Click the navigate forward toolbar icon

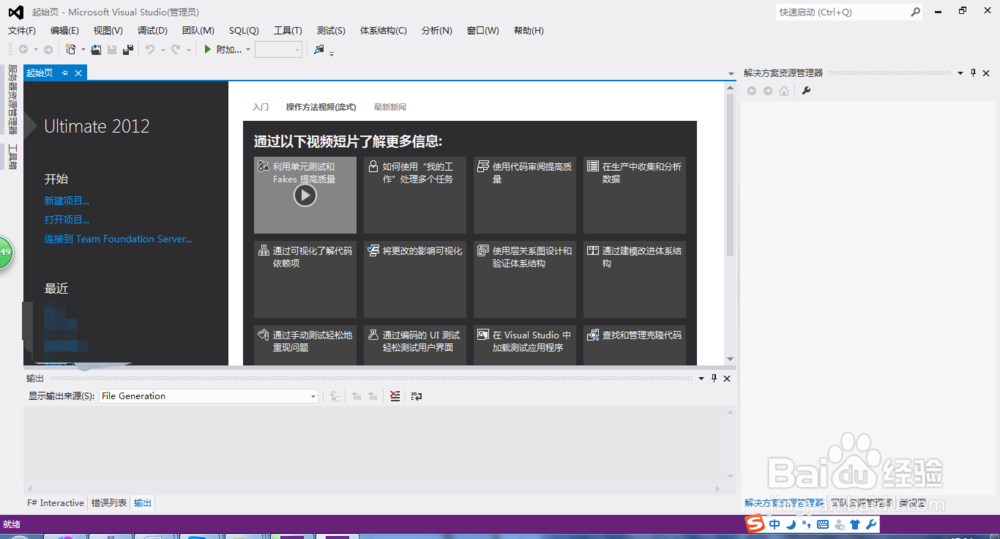point(48,49)
